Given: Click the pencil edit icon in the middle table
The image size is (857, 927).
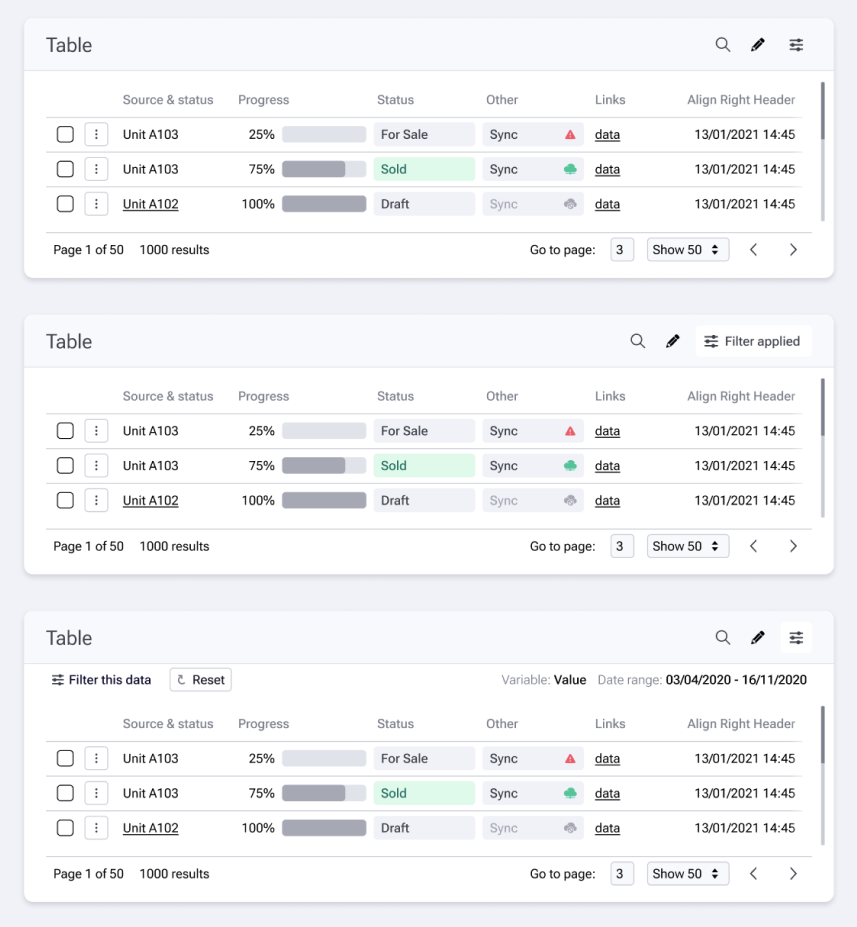Looking at the screenshot, I should click(x=673, y=341).
